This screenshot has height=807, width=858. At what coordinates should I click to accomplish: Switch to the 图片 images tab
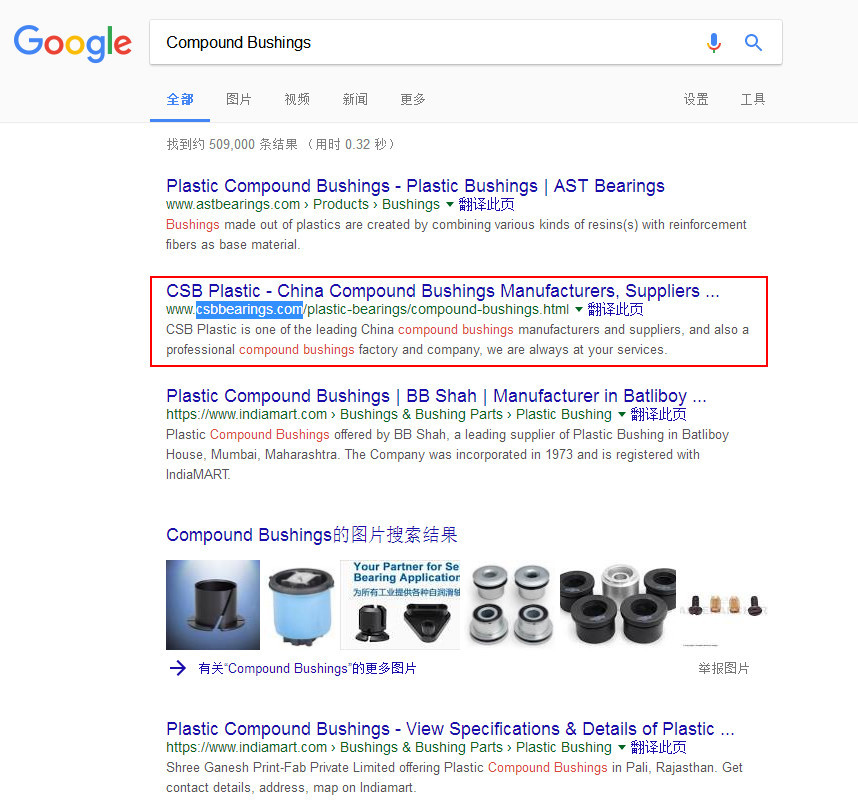pos(239,100)
